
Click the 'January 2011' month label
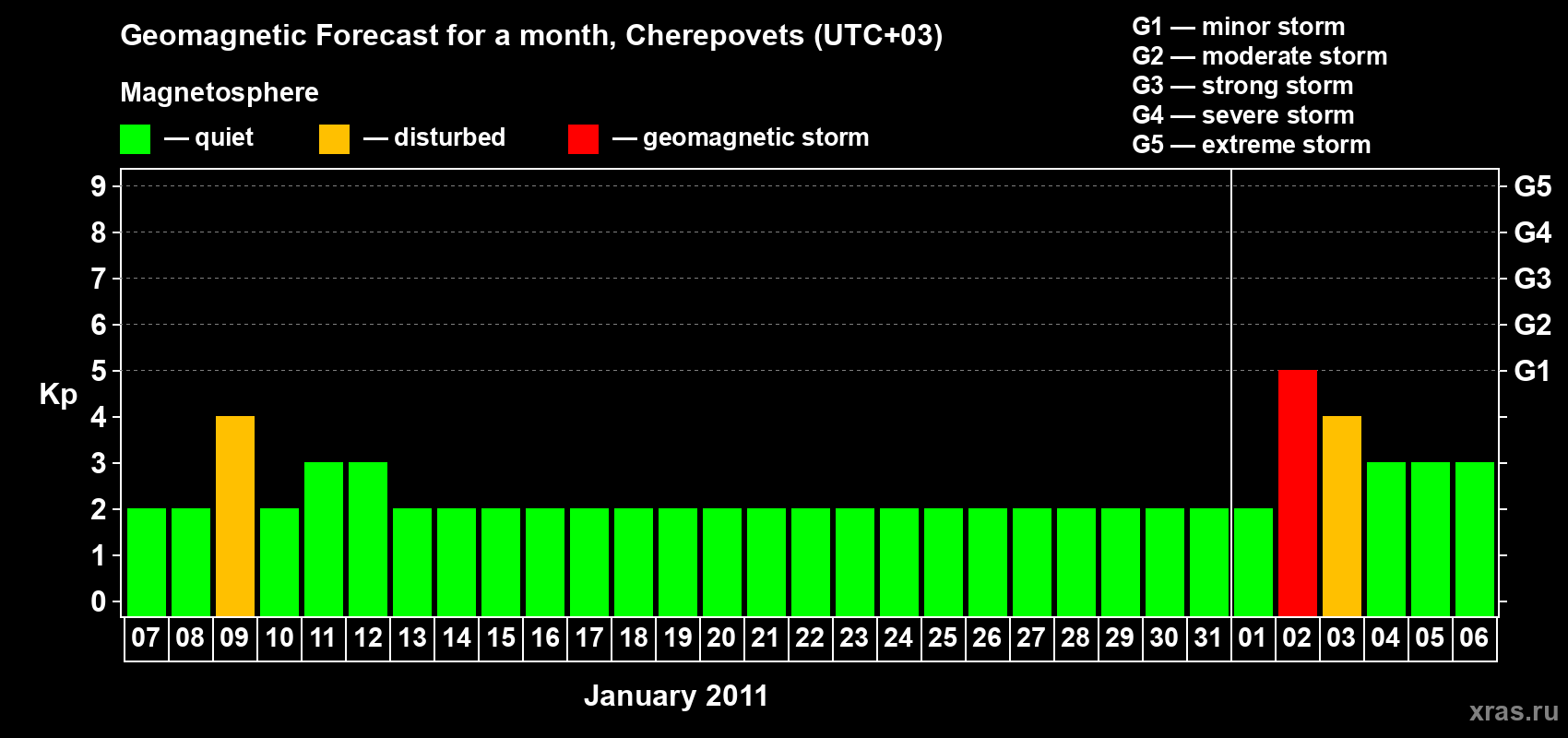point(676,696)
